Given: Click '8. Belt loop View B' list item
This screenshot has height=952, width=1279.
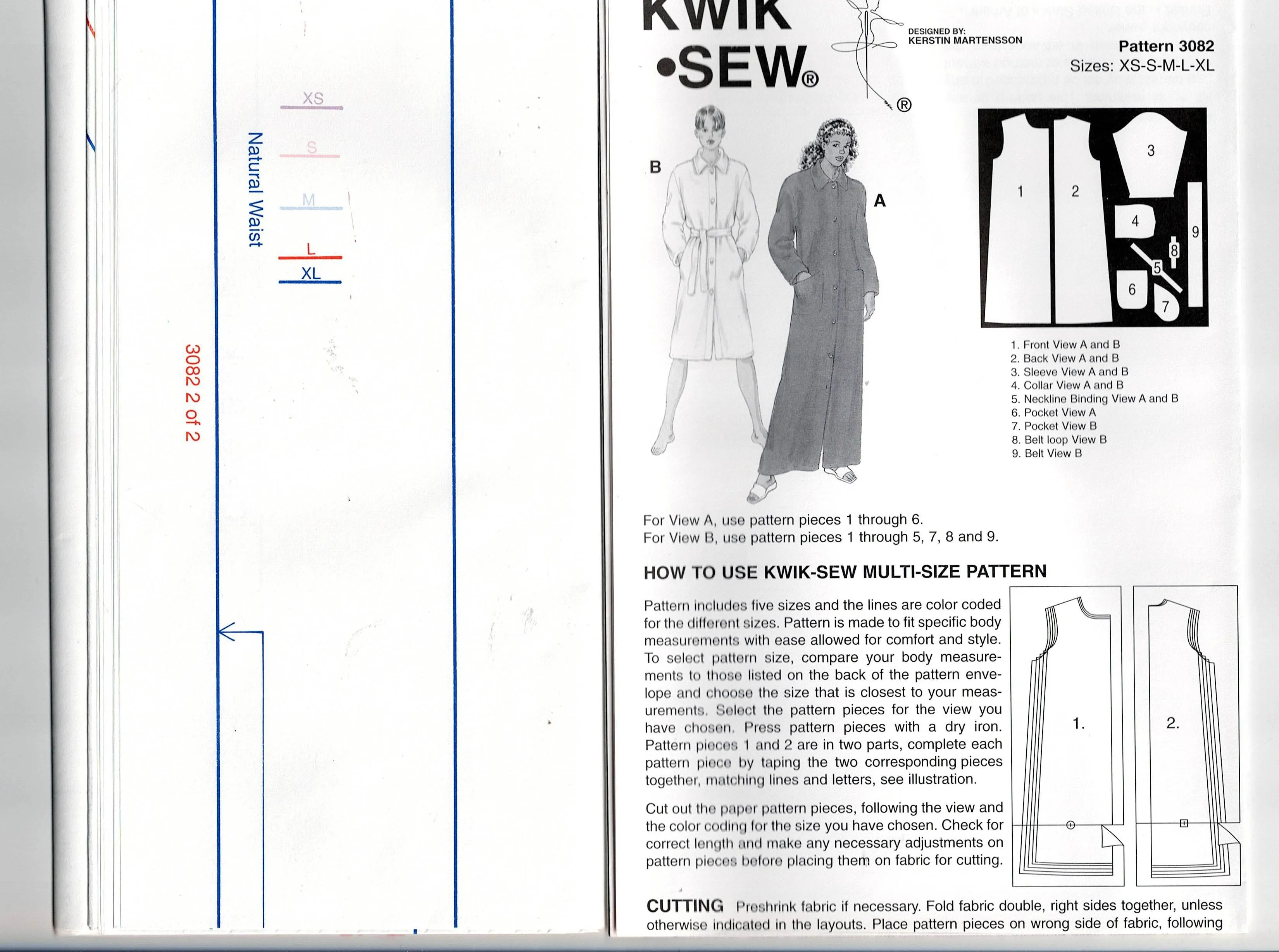Looking at the screenshot, I should point(1059,440).
